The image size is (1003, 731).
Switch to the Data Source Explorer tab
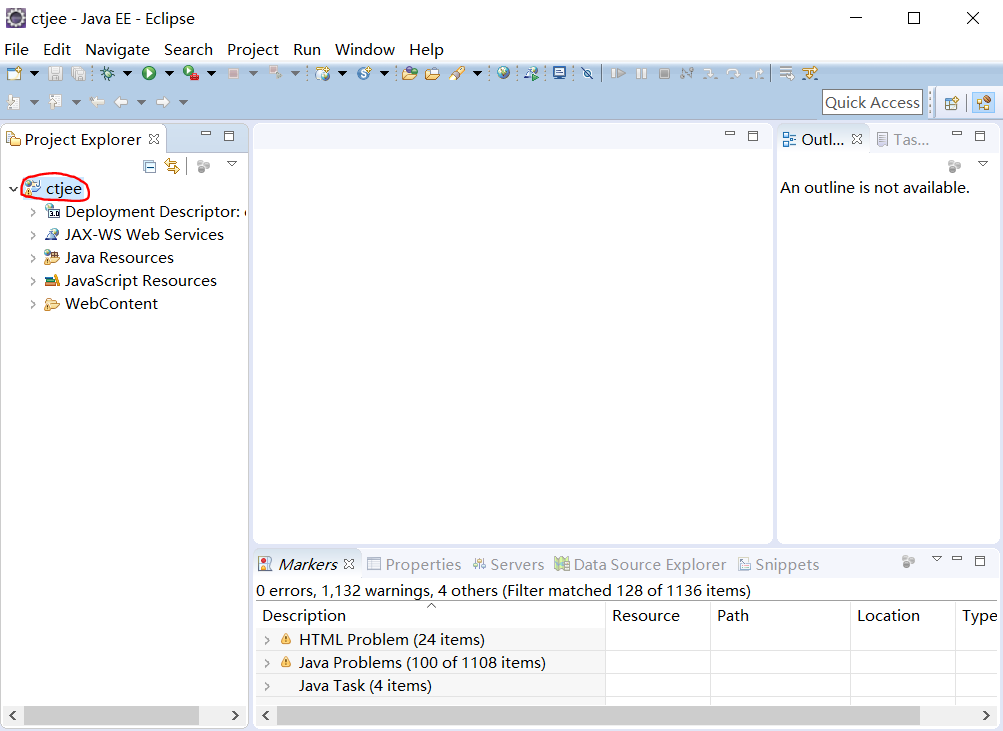pos(640,565)
